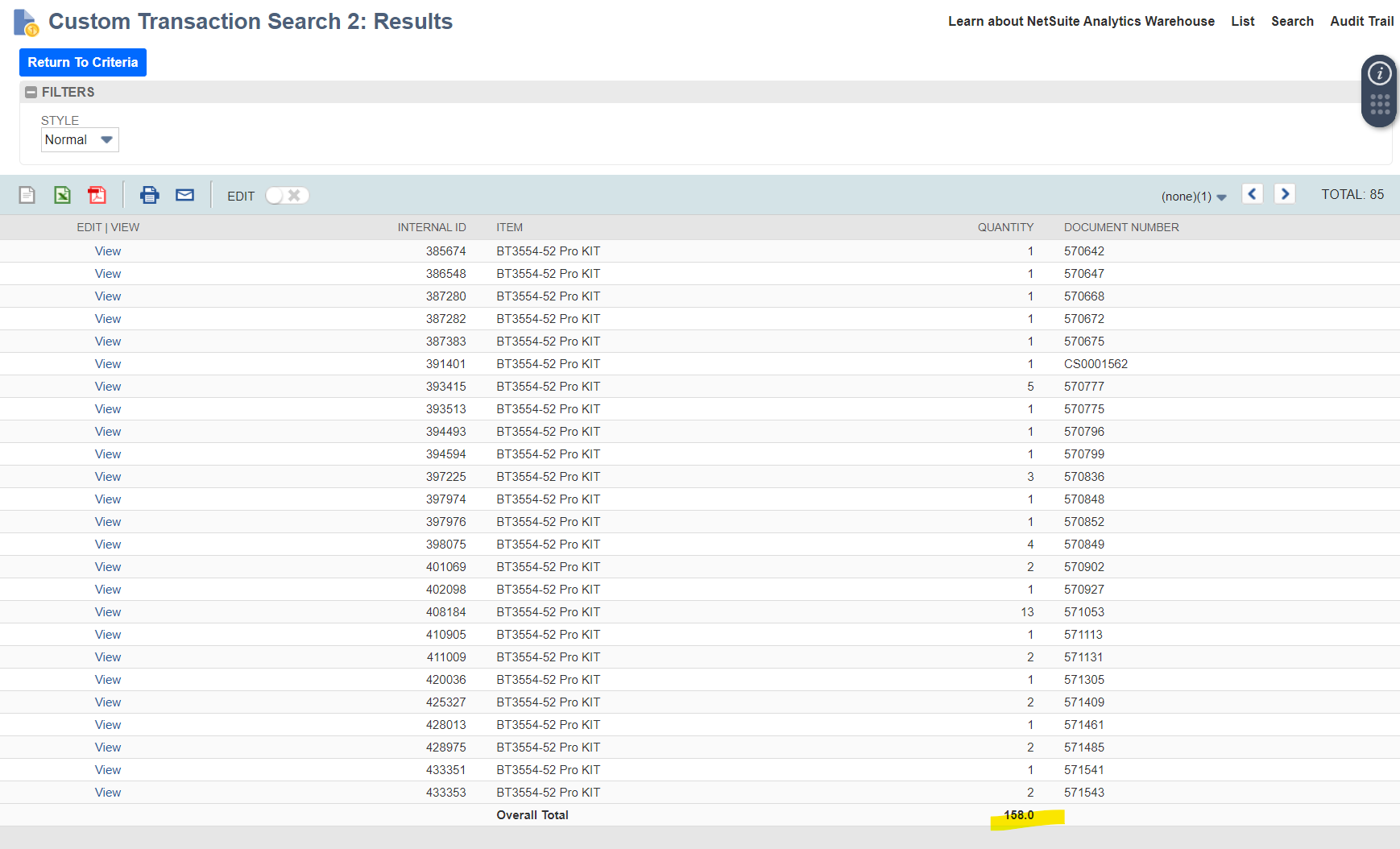The width and height of the screenshot is (1400, 849).
Task: Open the Search menu link
Action: click(1292, 22)
